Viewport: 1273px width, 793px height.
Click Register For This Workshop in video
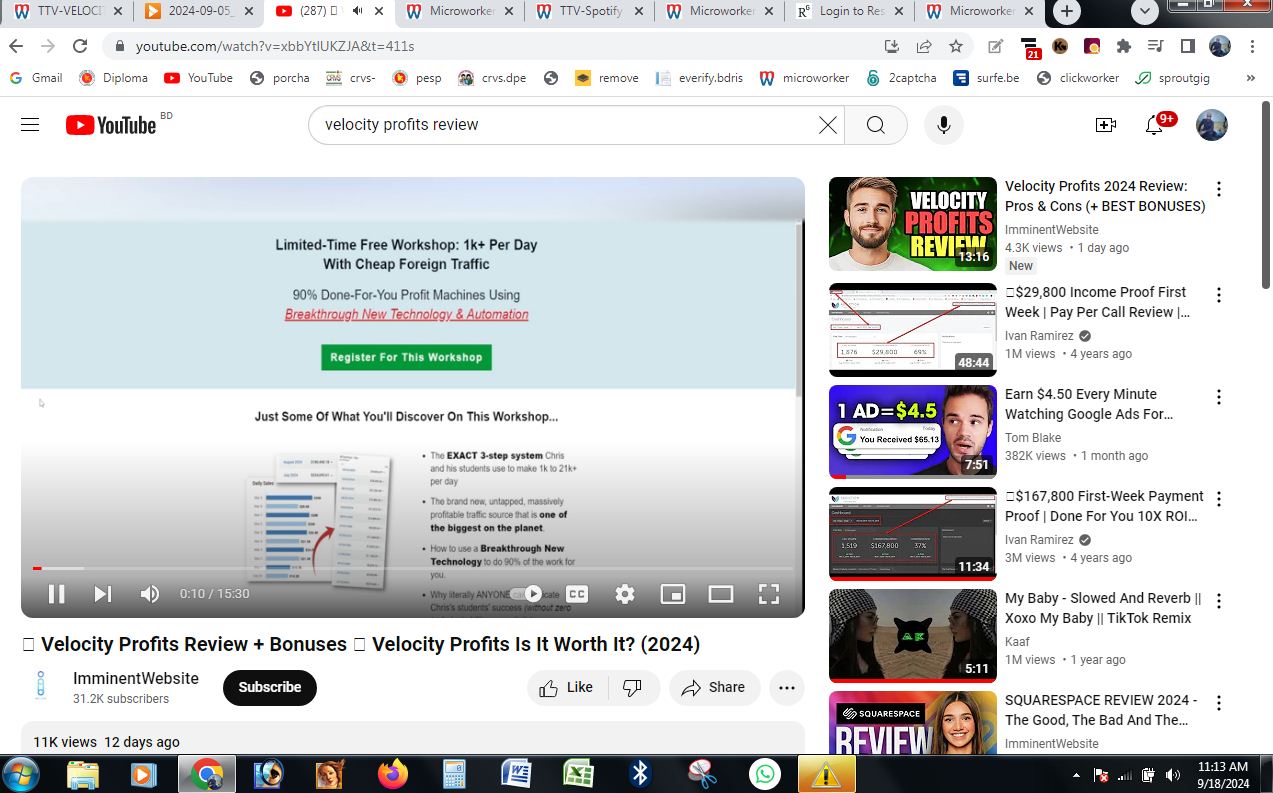point(406,357)
